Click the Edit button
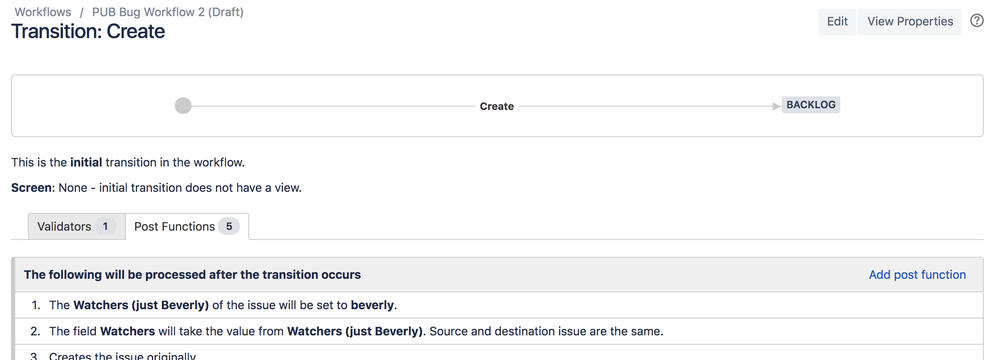 click(x=837, y=22)
